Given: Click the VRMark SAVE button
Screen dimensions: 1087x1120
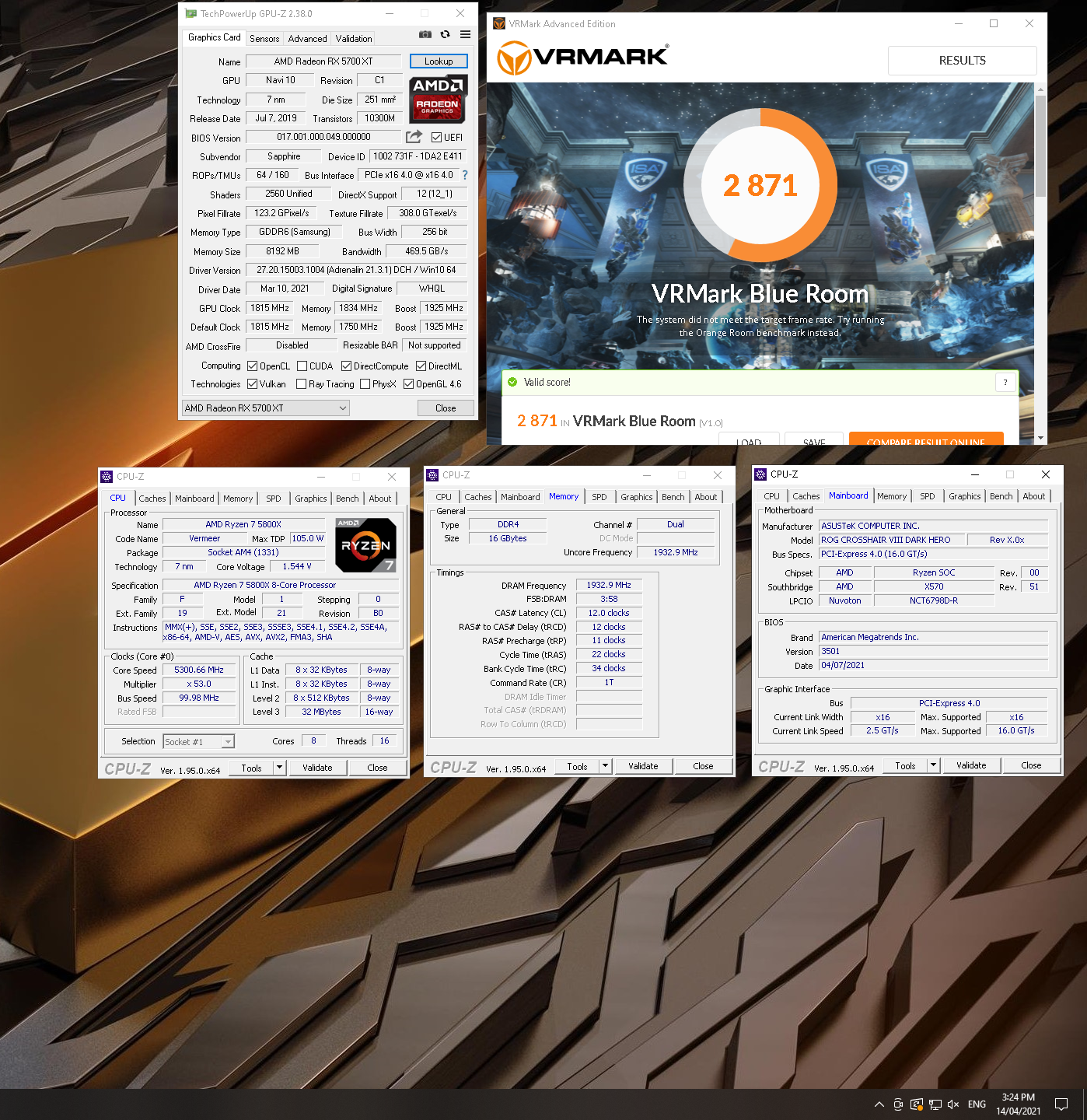Looking at the screenshot, I should pos(814,439).
